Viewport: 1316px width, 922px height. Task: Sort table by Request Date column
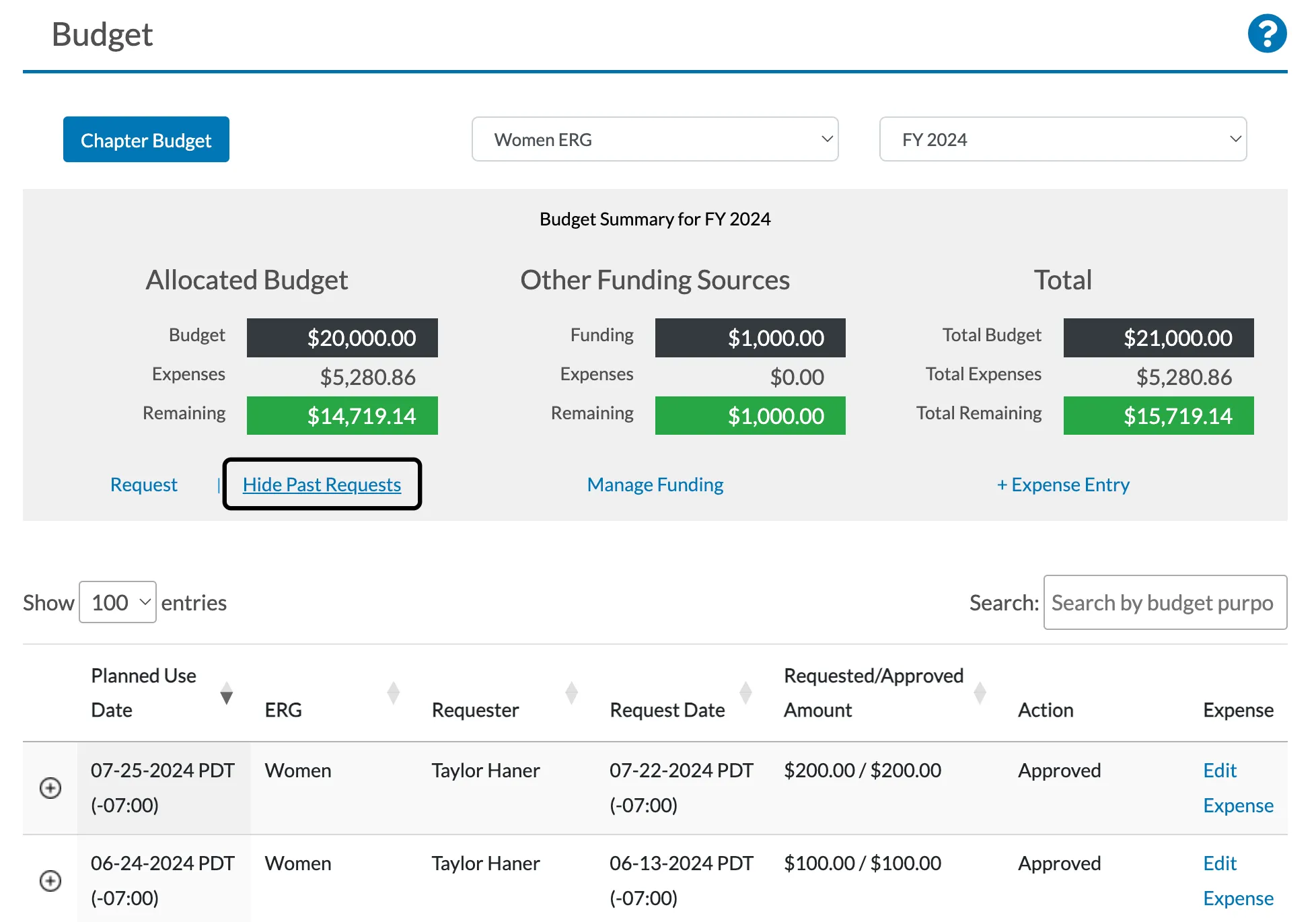(x=745, y=693)
